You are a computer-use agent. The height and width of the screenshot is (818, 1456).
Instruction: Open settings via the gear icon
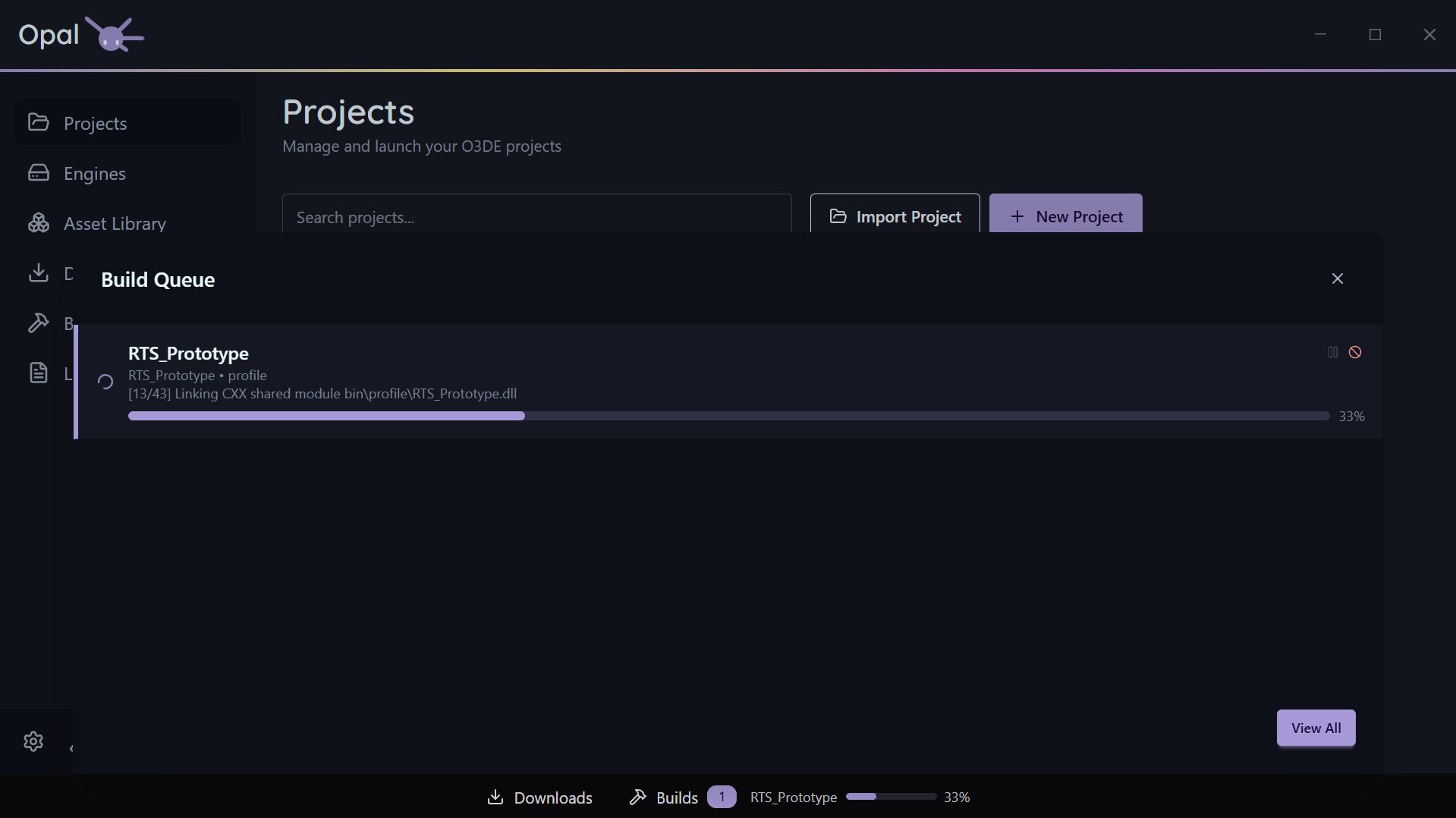(x=33, y=741)
